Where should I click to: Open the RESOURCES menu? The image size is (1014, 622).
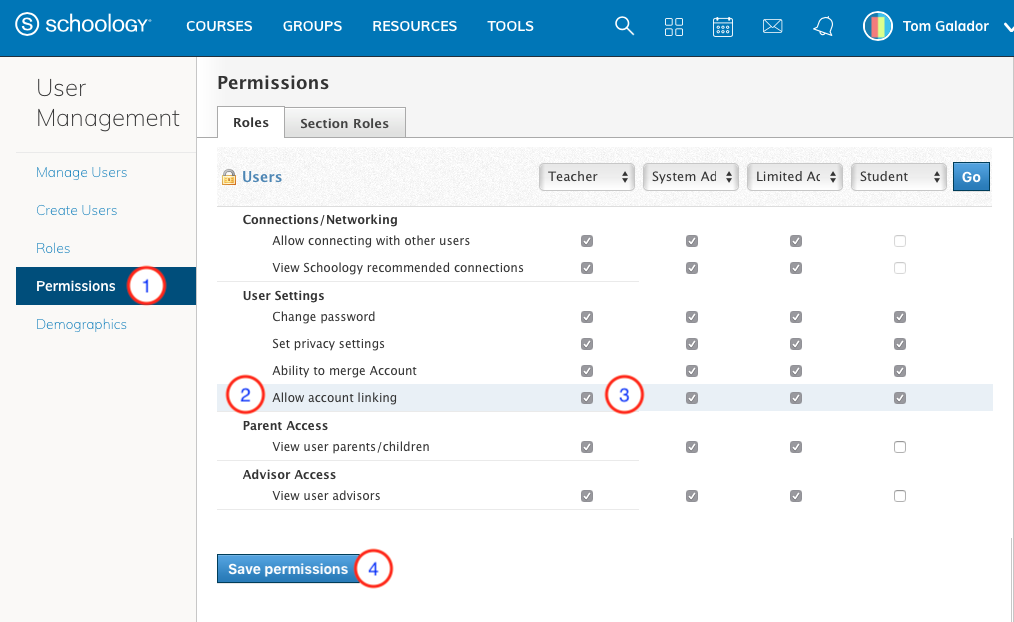[x=414, y=26]
